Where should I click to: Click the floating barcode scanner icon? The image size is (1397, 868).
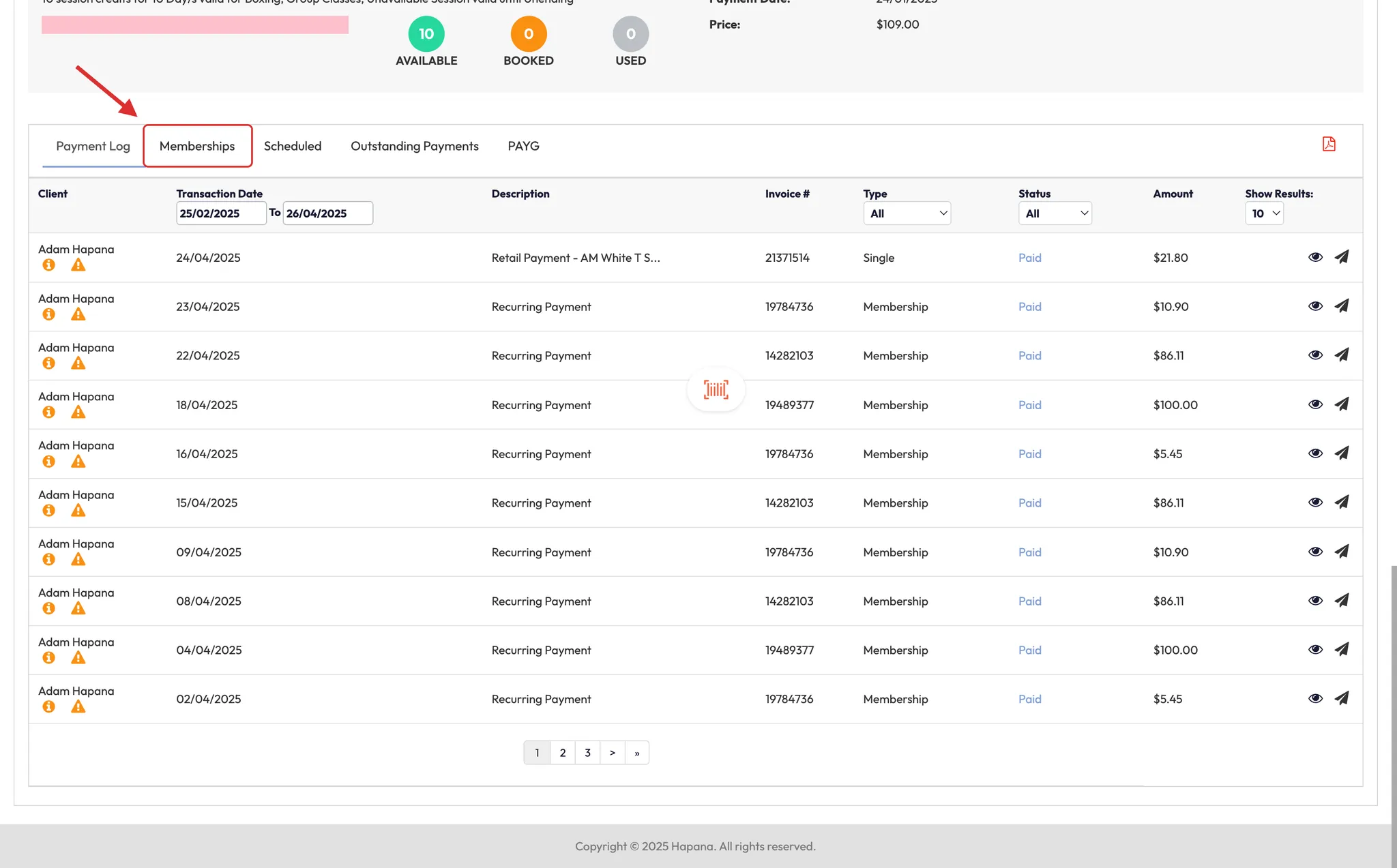point(716,389)
